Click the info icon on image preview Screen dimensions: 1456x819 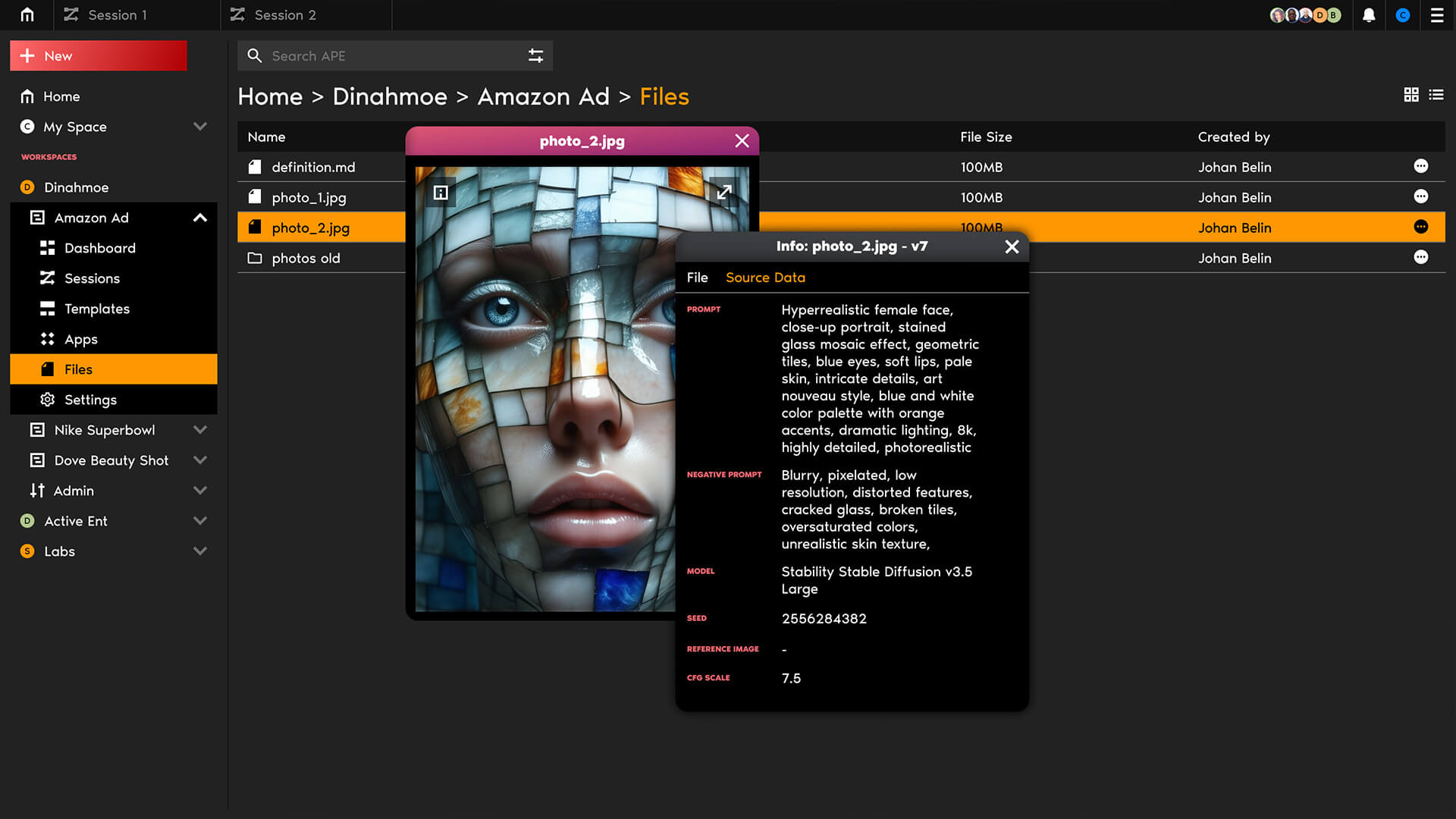[441, 193]
